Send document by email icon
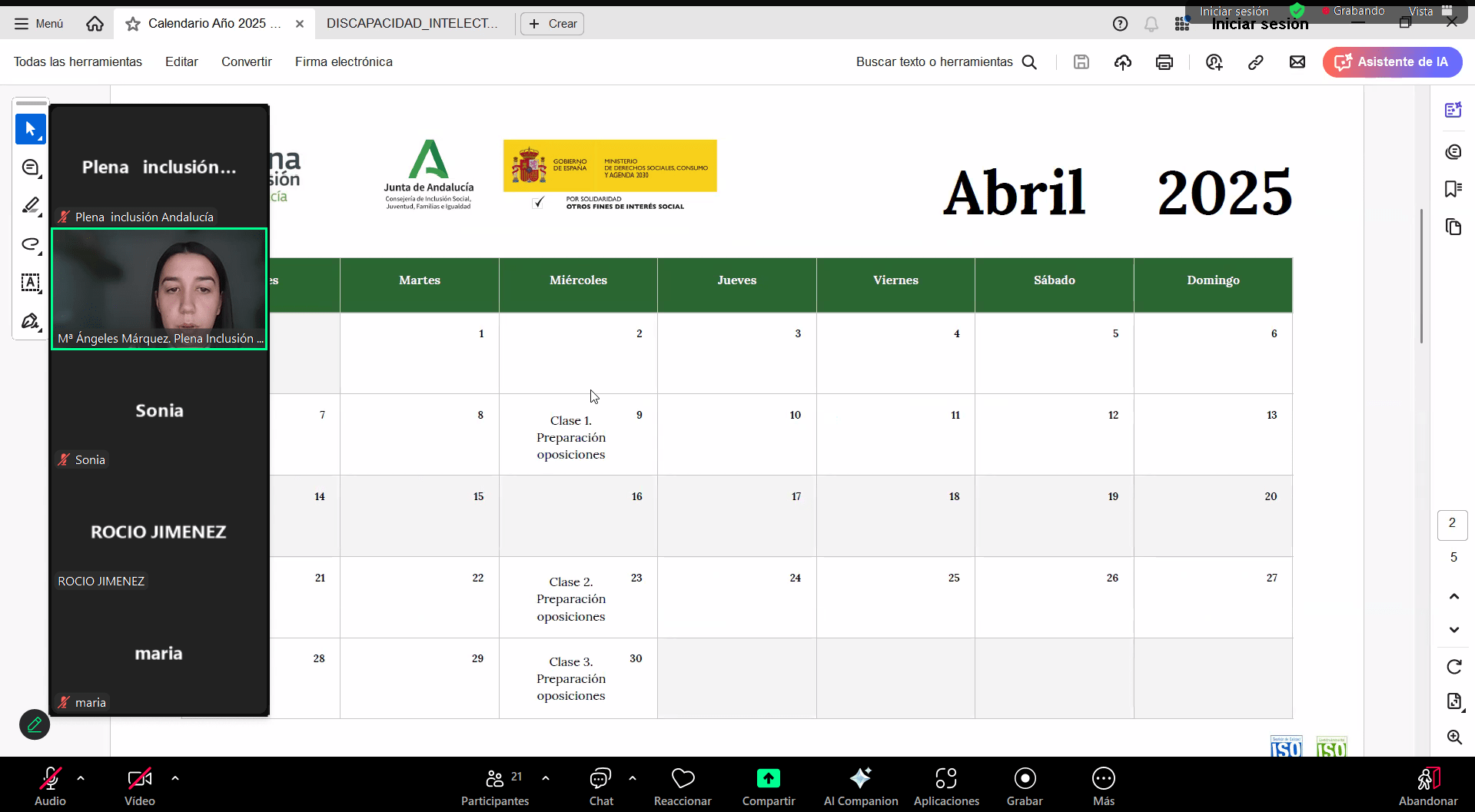 click(1297, 62)
